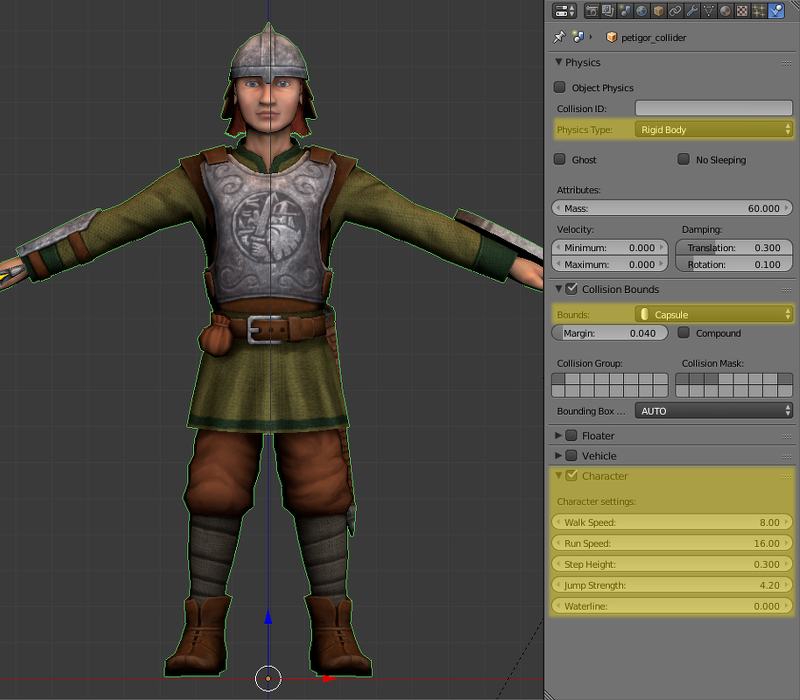The width and height of the screenshot is (800, 700).
Task: Open the Render properties tab (camera icon)
Action: point(592,11)
